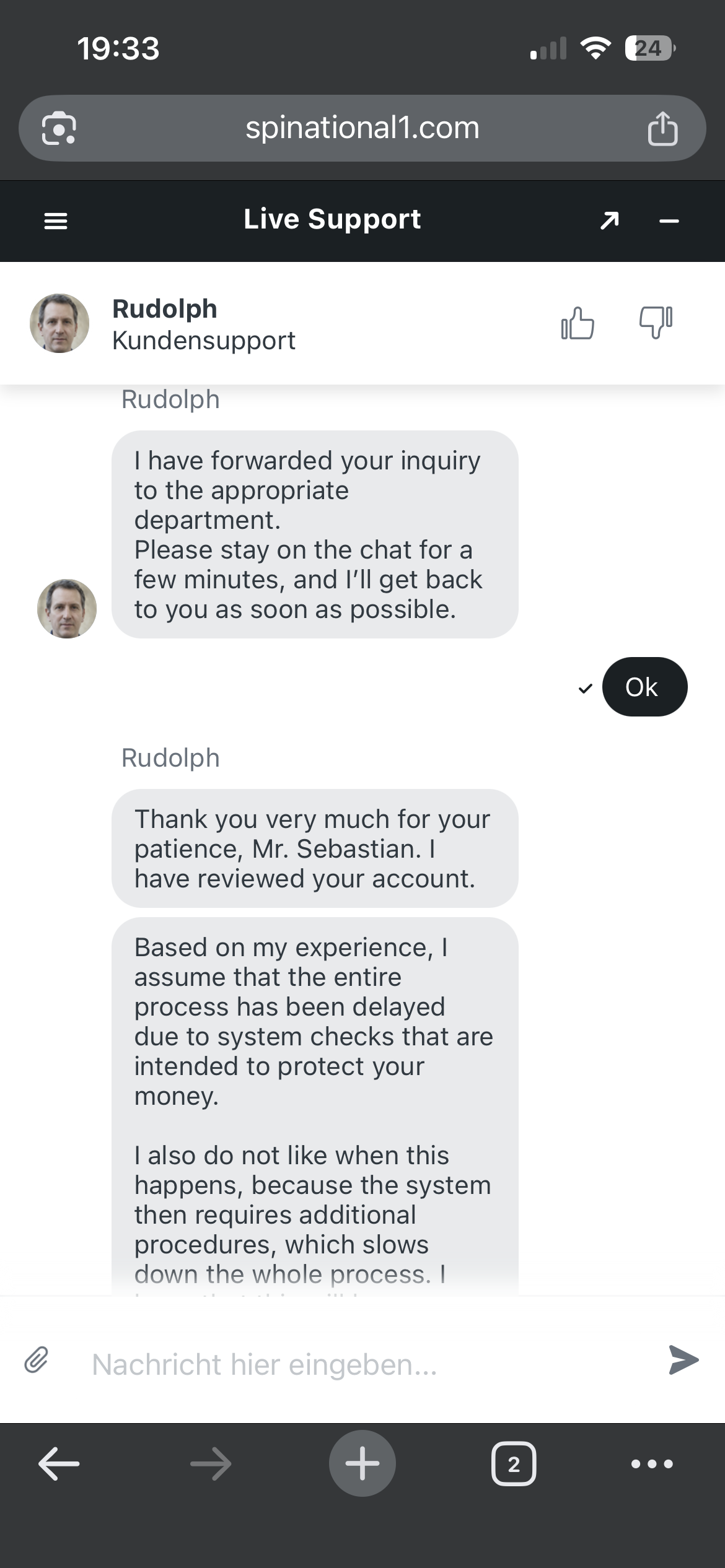Pop out chat with the arrow icon
725x1568 pixels.
tap(610, 220)
